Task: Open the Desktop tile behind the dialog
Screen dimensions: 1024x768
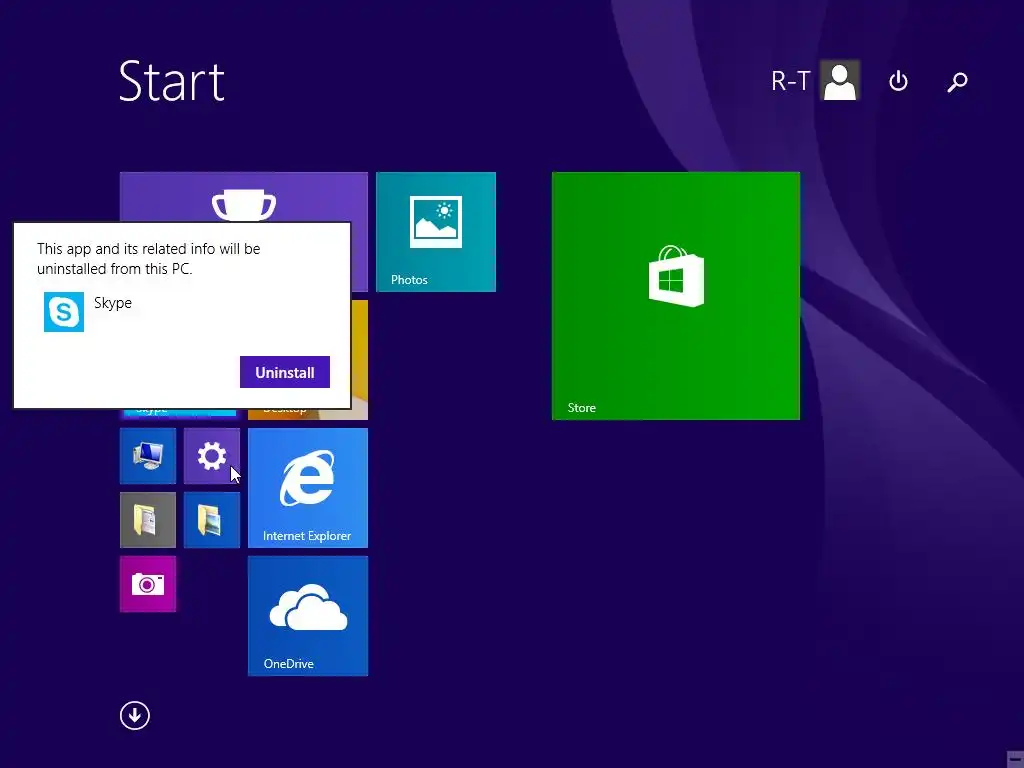Action: click(x=359, y=360)
